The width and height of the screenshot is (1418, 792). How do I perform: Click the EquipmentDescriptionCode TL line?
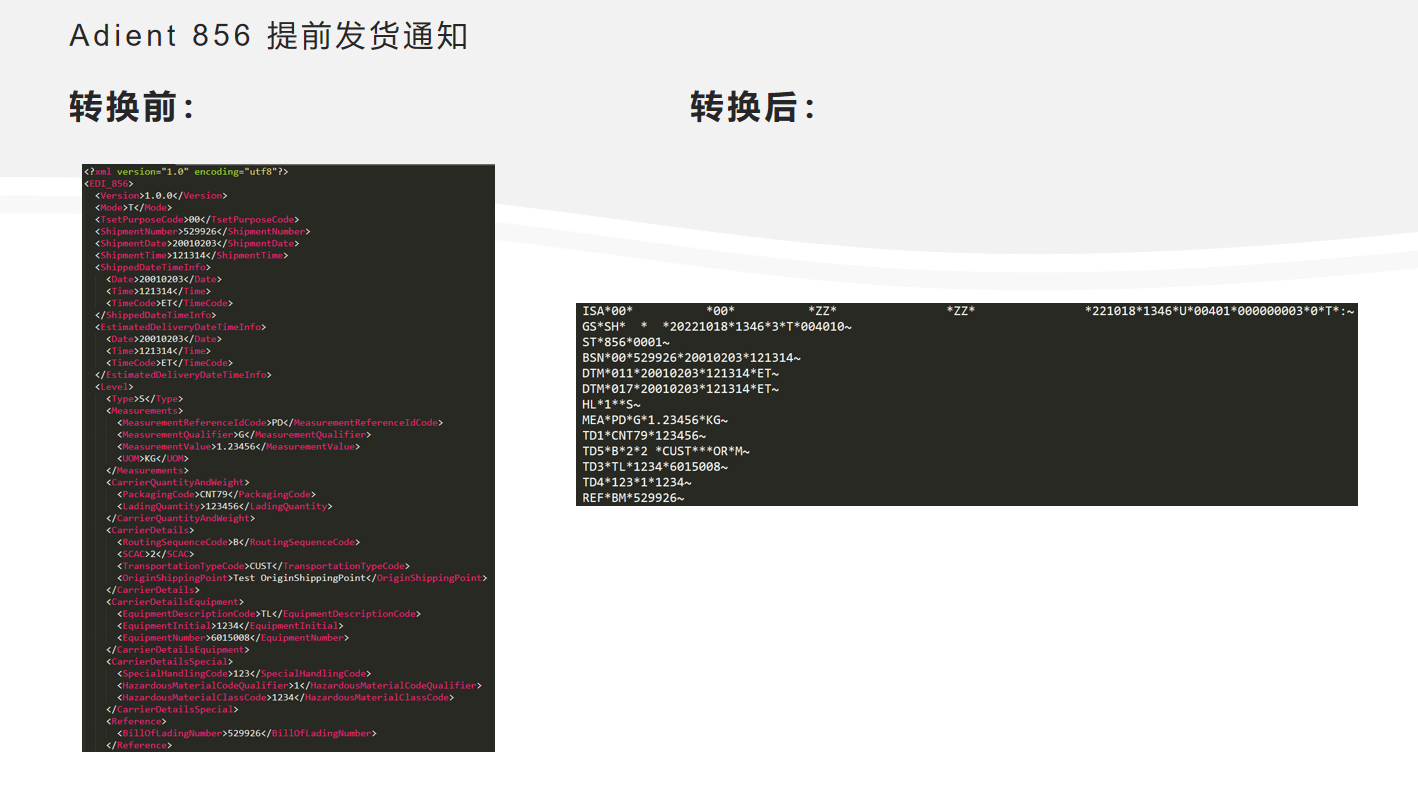[269, 614]
